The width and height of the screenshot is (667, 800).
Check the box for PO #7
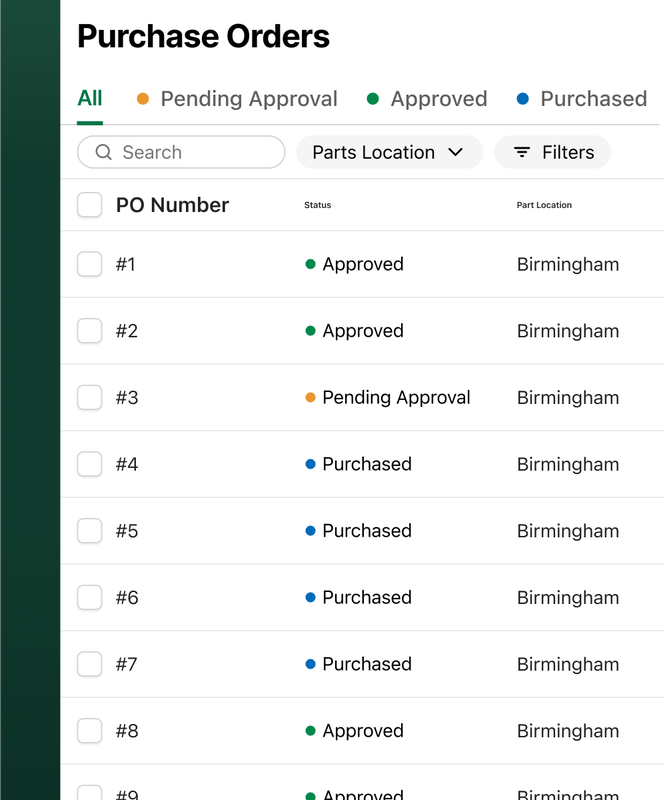point(89,664)
